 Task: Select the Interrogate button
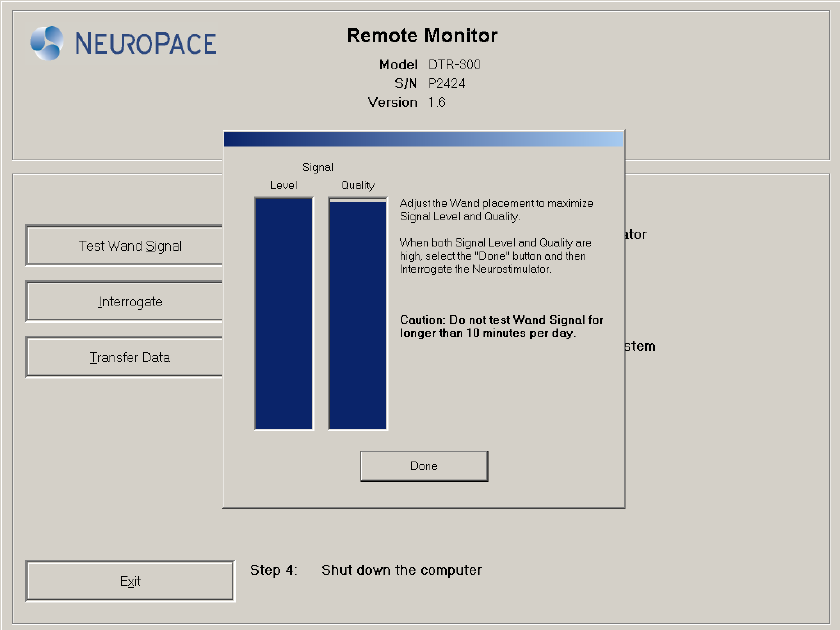124,301
